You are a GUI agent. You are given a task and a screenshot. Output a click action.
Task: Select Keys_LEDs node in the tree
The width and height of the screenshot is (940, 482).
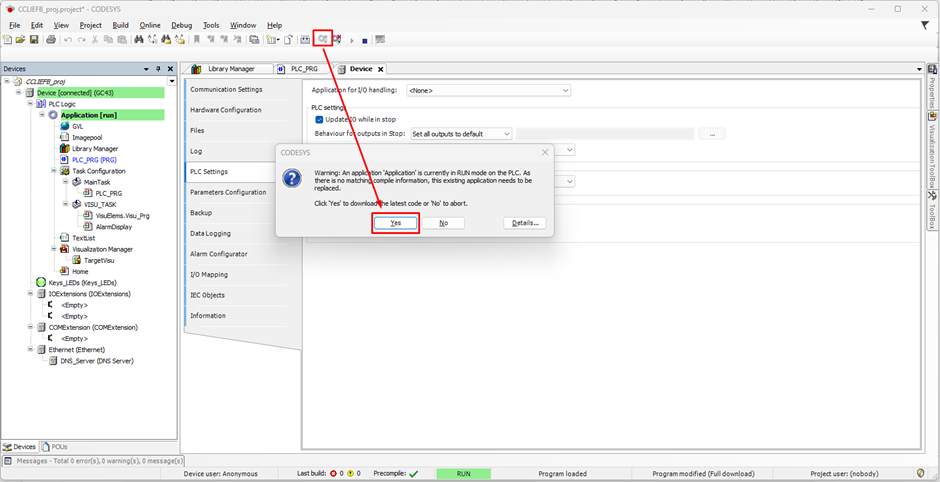click(82, 282)
